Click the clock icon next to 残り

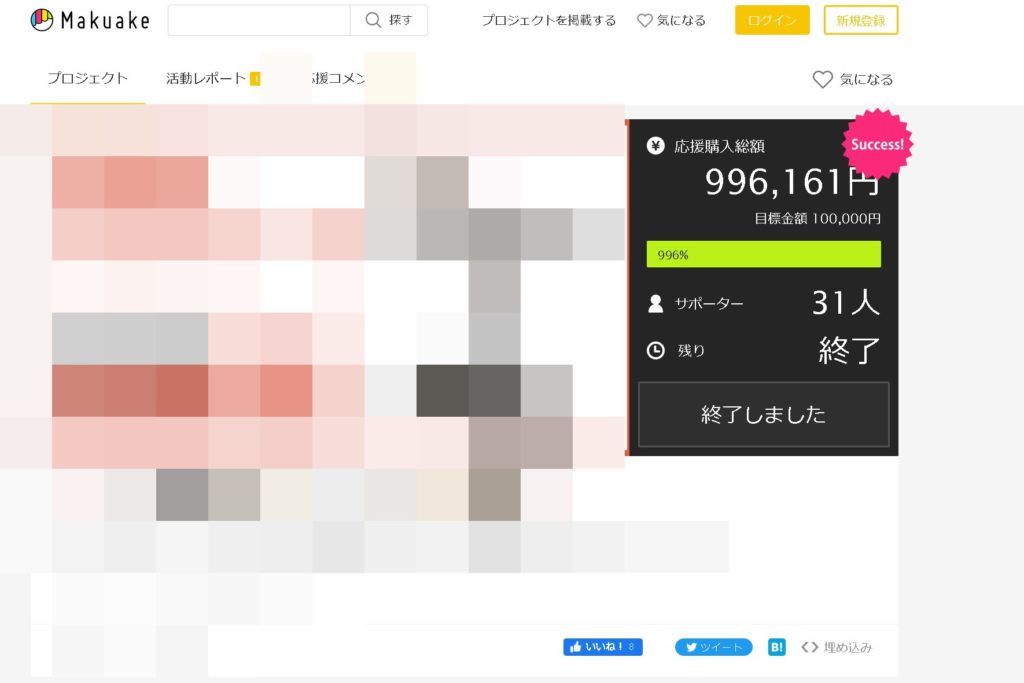tap(656, 350)
